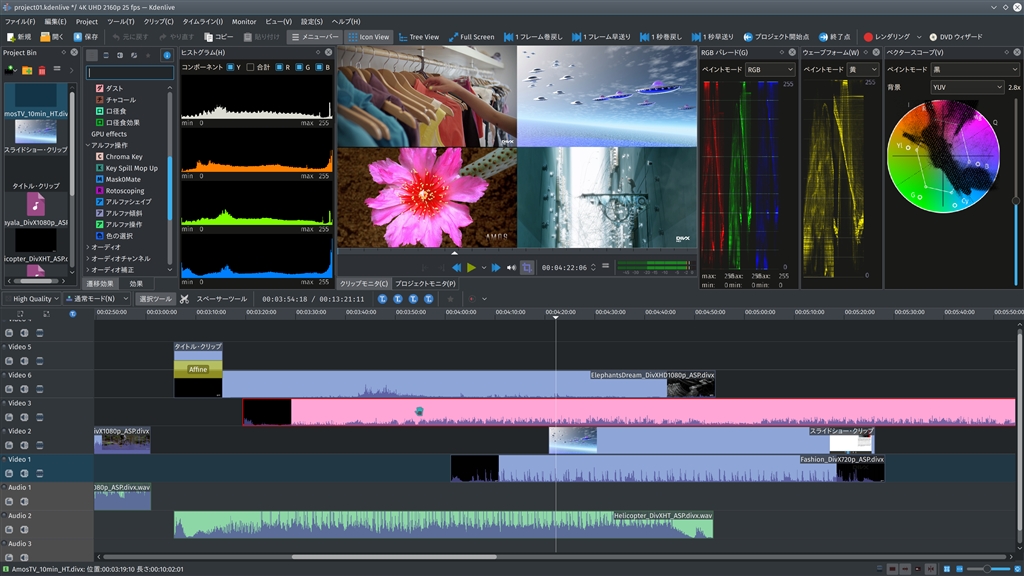The width and height of the screenshot is (1024, 576).
Task: Open the タイムライン(I) menu
Action: pyautogui.click(x=202, y=21)
